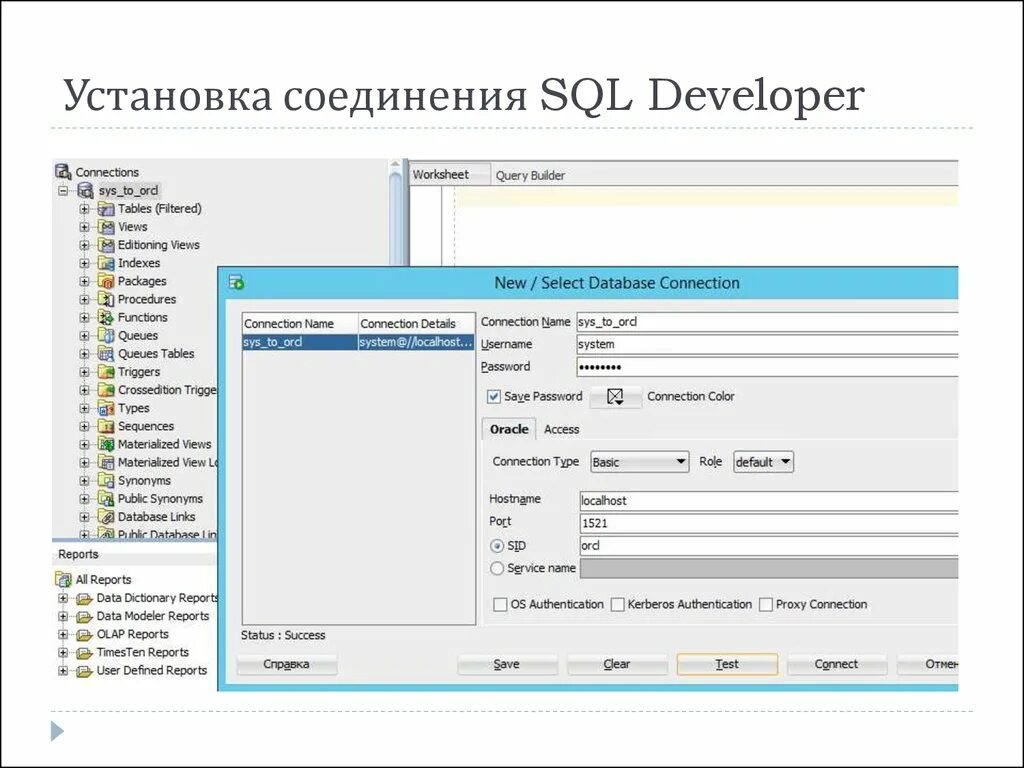
Task: Click the Tables (Filtered) folder icon
Action: click(106, 208)
